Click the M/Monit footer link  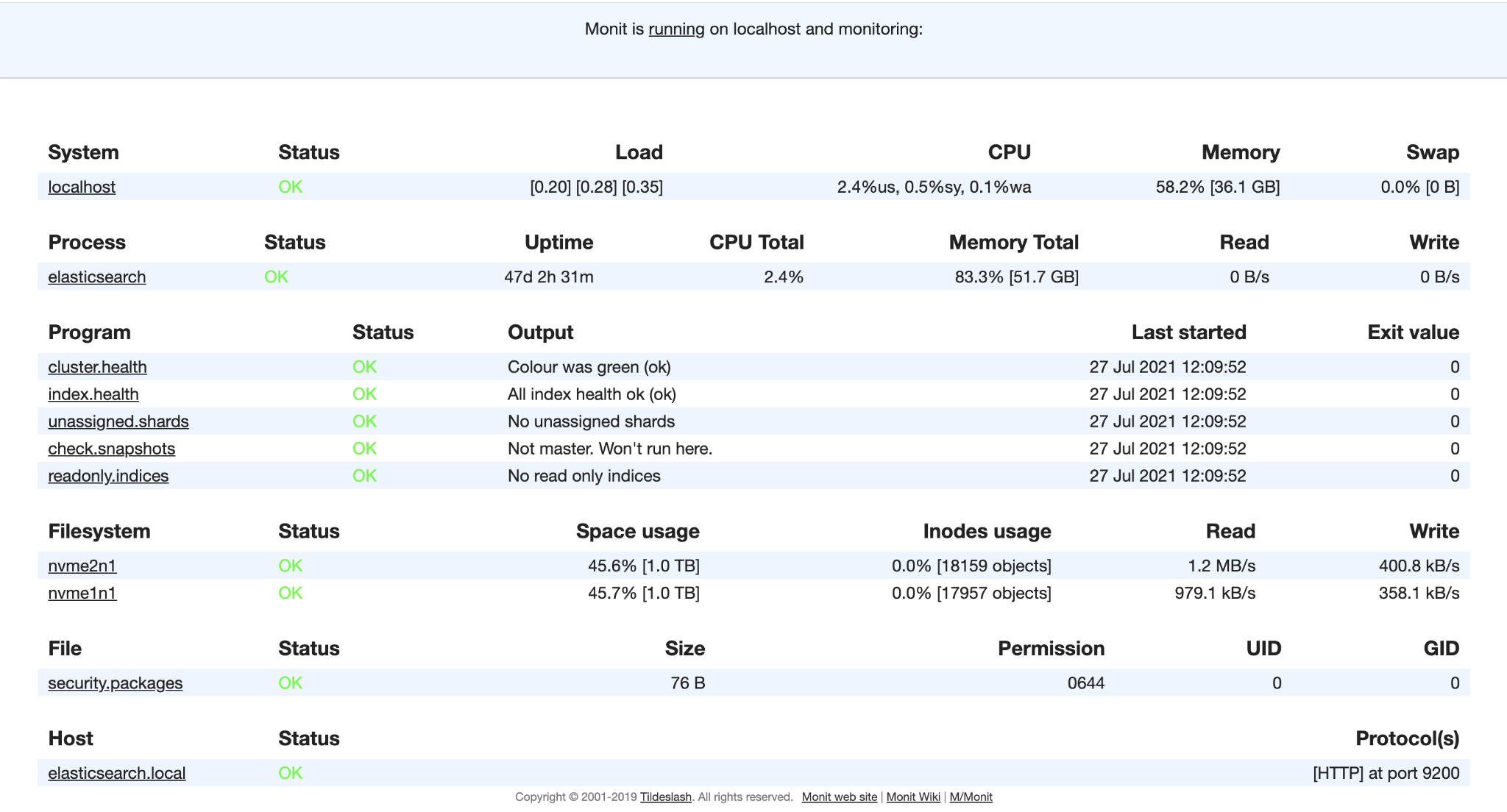pyautogui.click(x=971, y=797)
